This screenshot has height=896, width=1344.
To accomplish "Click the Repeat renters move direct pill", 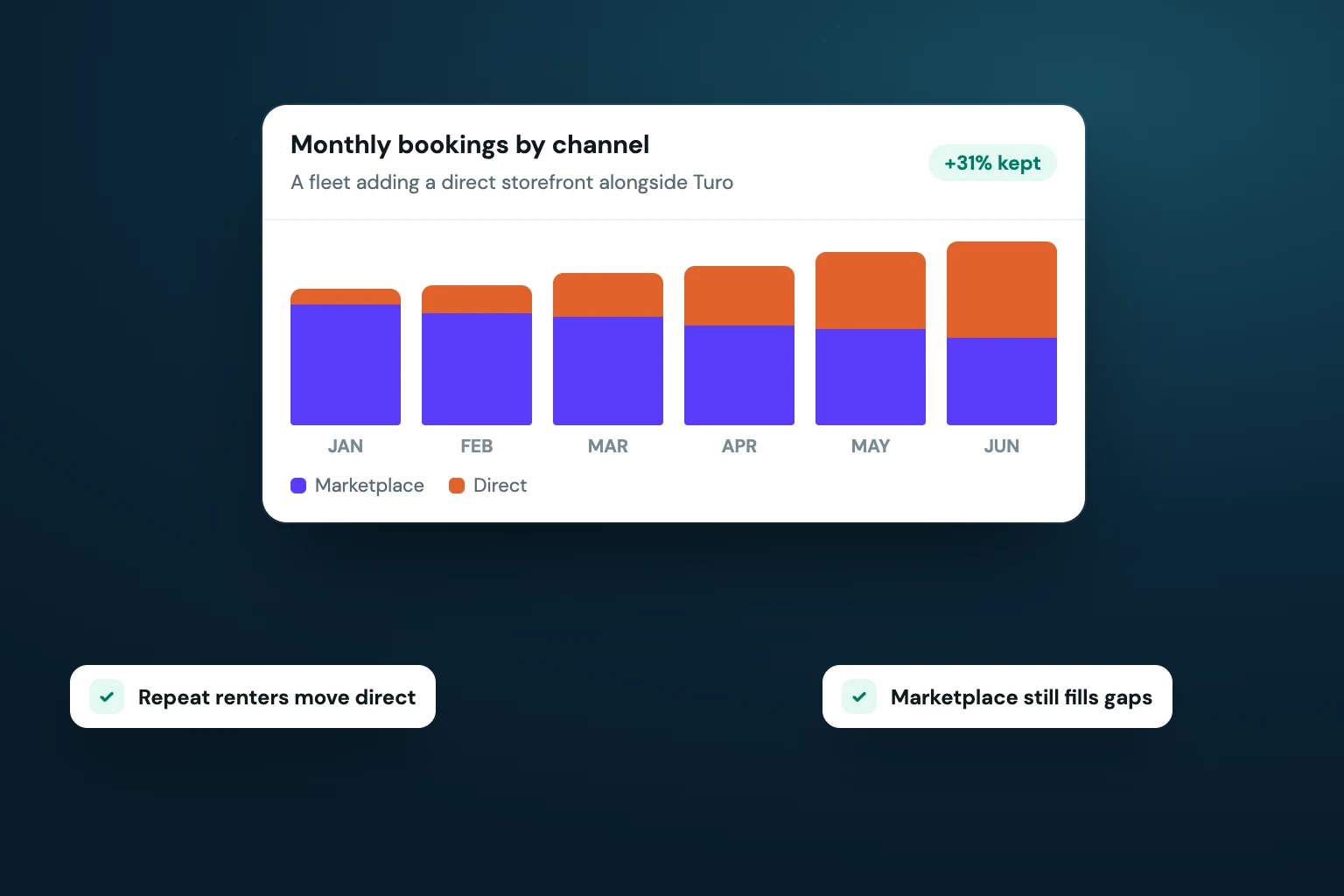I will (253, 696).
